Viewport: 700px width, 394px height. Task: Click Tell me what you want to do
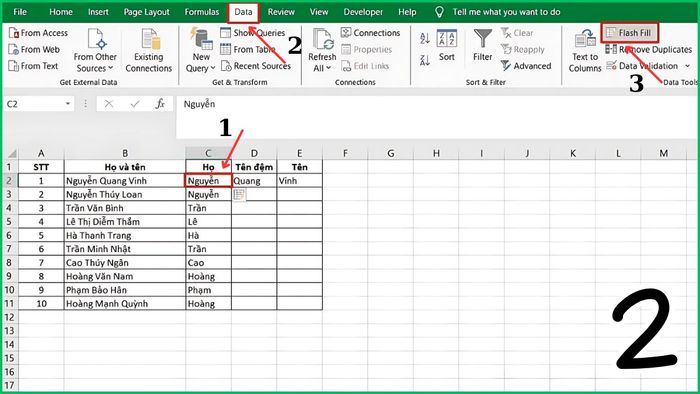point(506,12)
